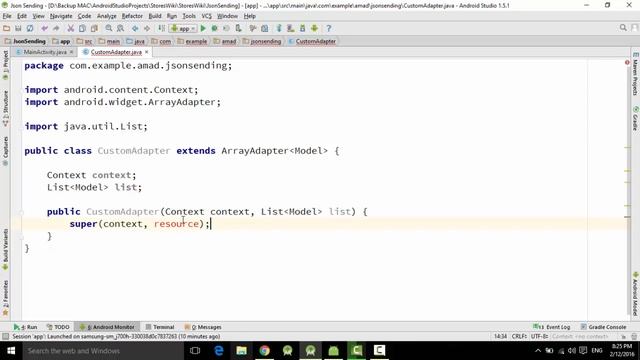Screen dimensions: 640x360
Task: Toggle the Android Monitor tool window
Action: click(x=107, y=327)
